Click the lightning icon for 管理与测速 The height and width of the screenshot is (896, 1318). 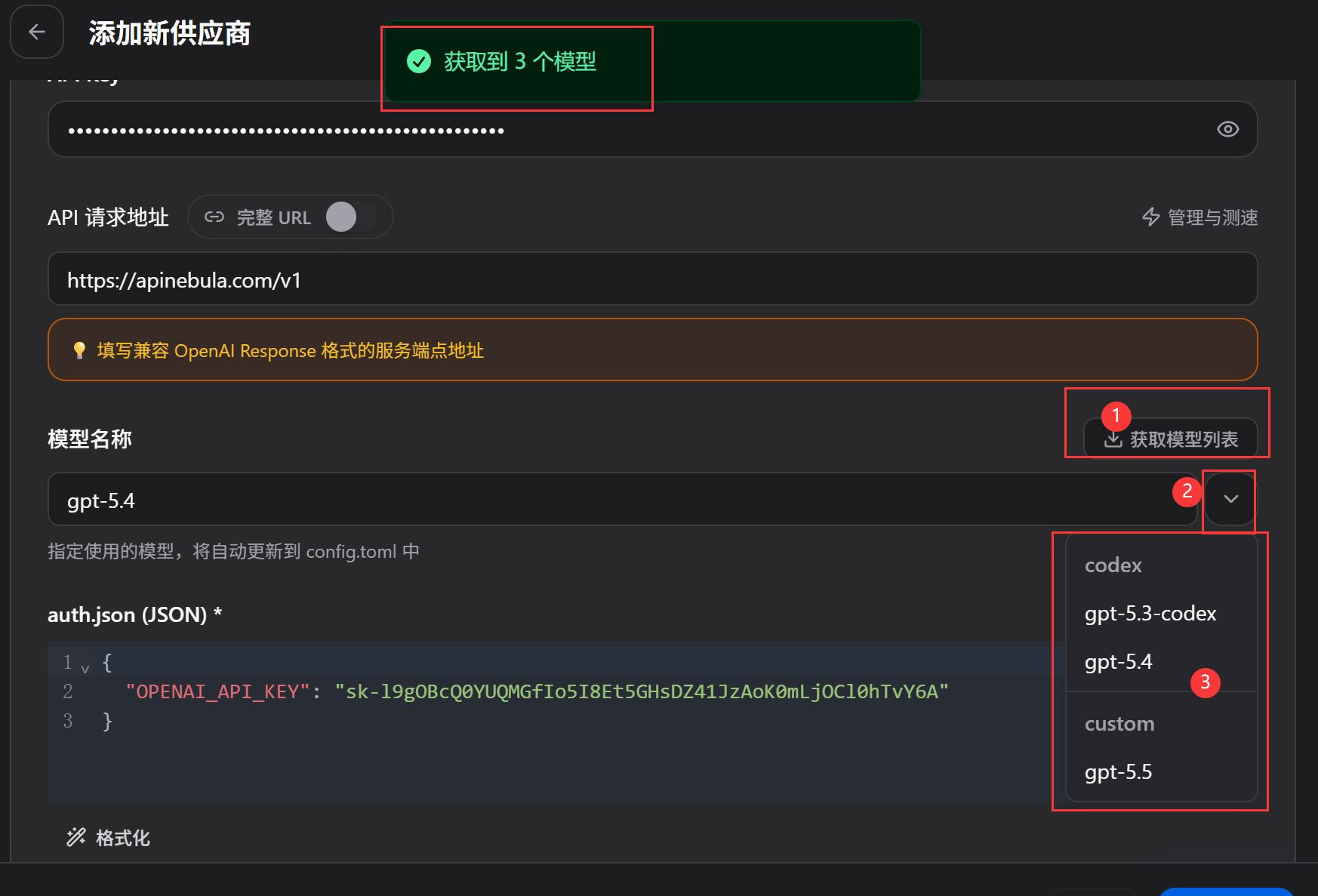click(1150, 217)
